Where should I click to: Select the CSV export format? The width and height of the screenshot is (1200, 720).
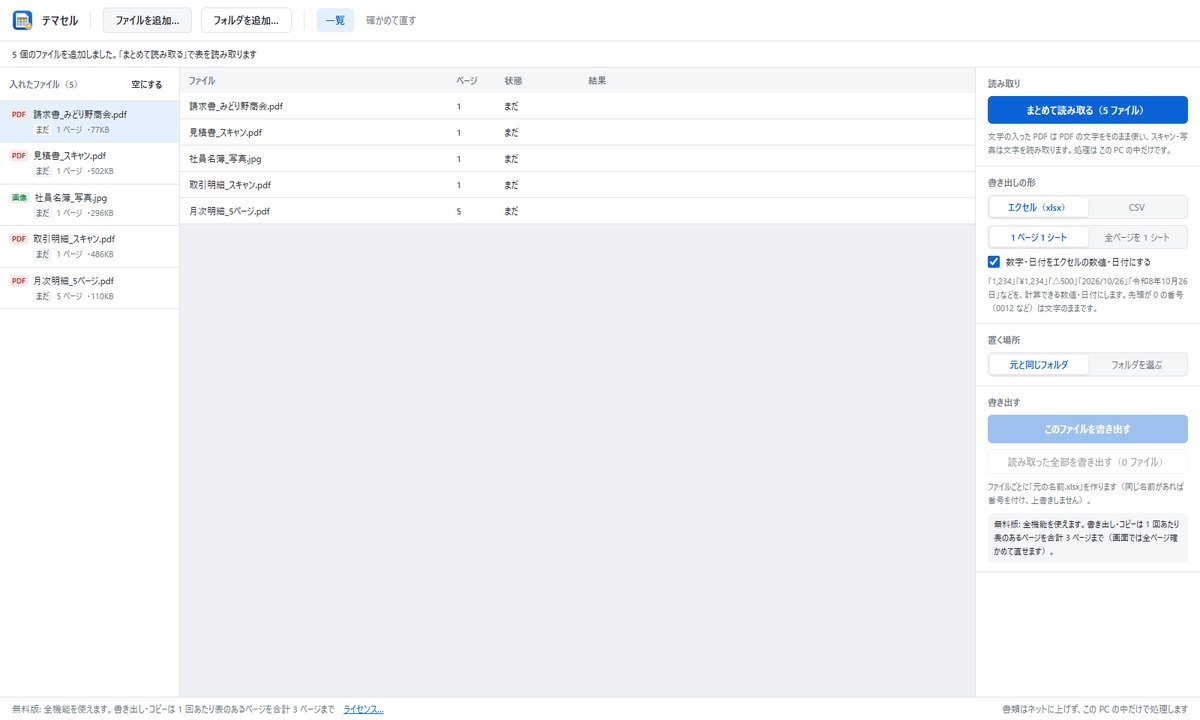pyautogui.click(x=1137, y=207)
